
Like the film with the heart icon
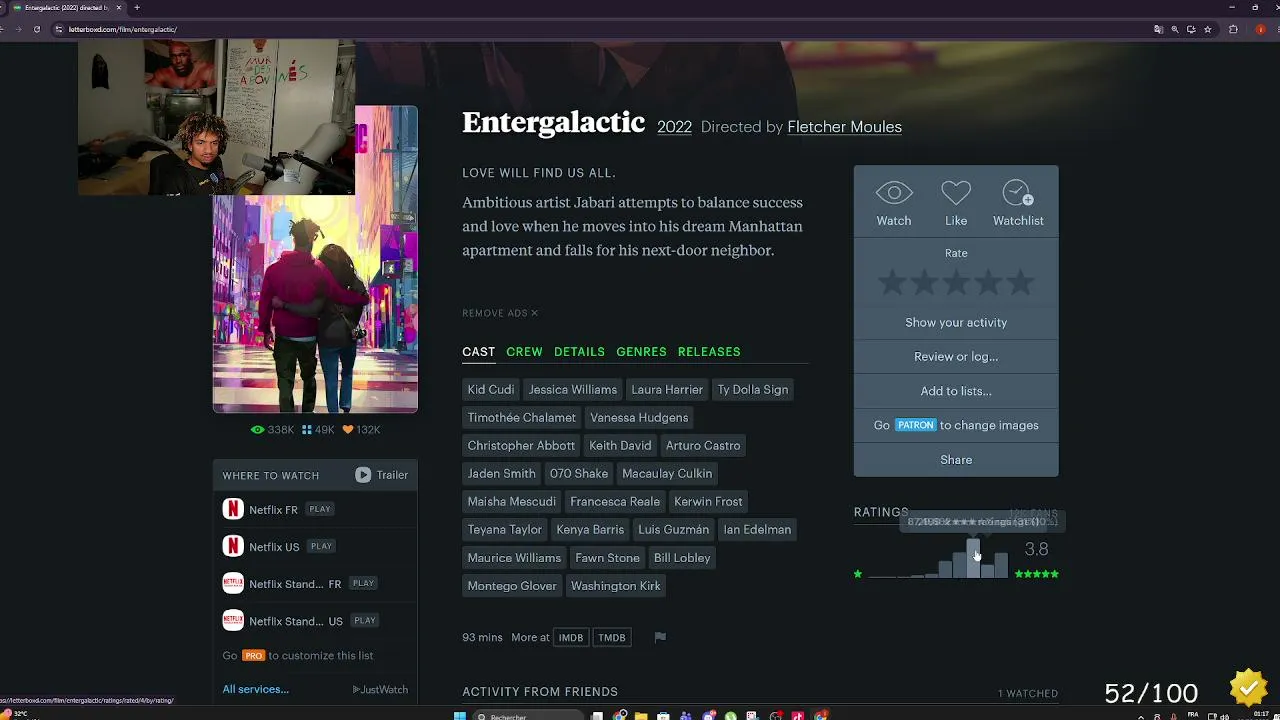click(956, 193)
